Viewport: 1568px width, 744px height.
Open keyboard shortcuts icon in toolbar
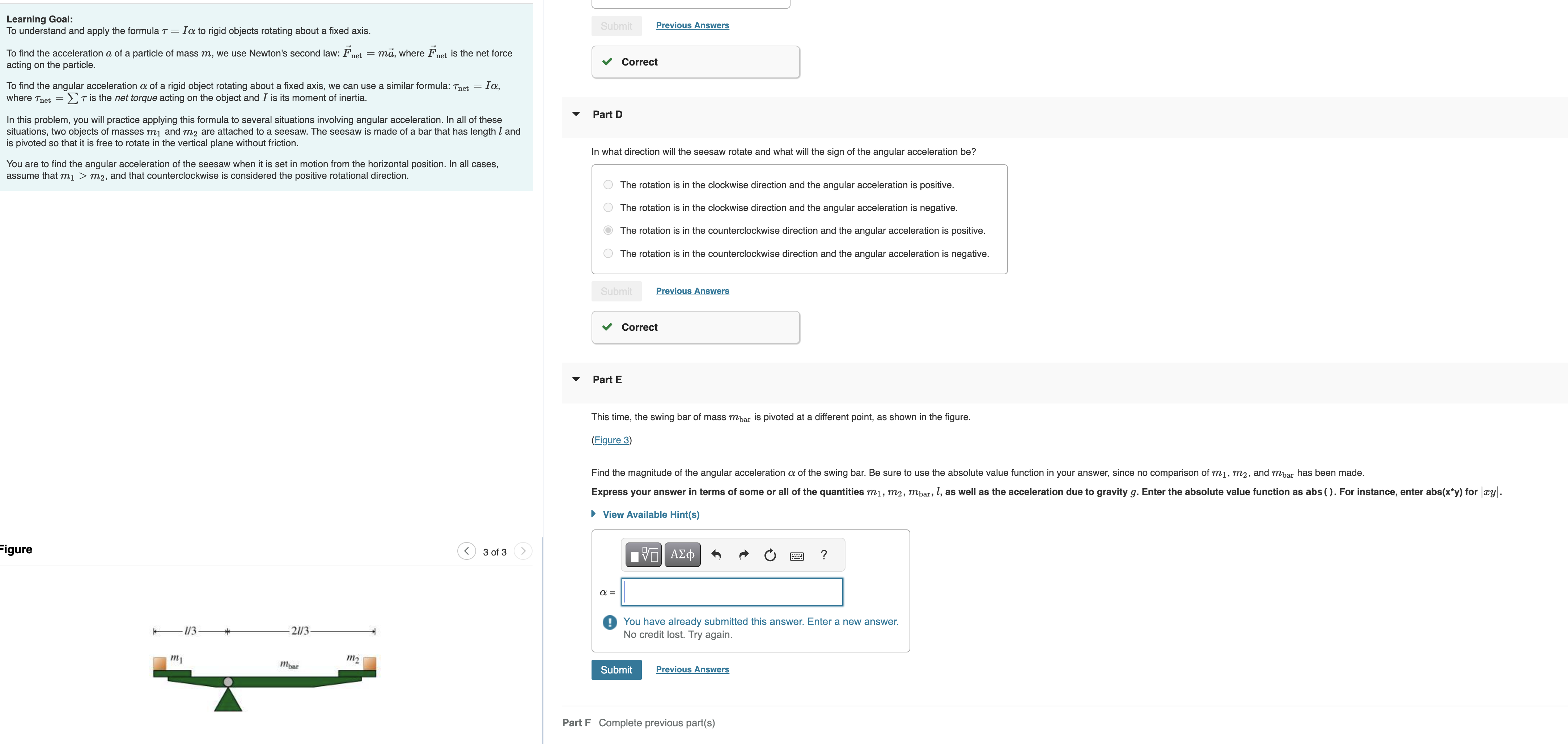(x=796, y=555)
